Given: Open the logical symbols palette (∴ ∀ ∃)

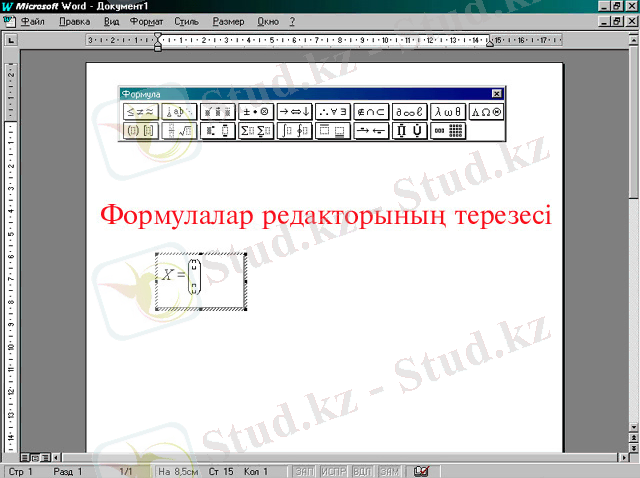Looking at the screenshot, I should pos(333,112).
